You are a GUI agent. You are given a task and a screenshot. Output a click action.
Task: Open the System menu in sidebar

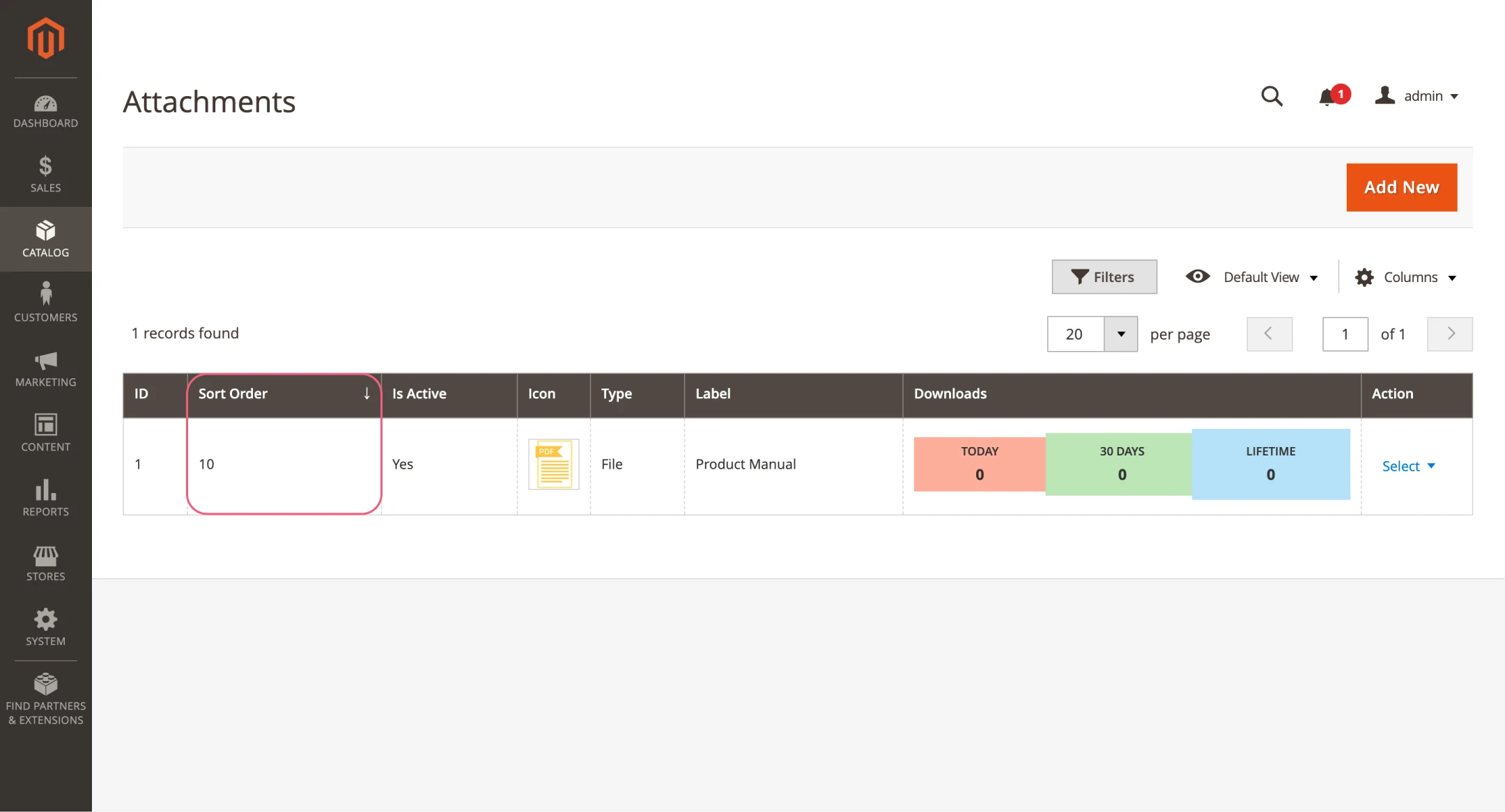coord(46,627)
